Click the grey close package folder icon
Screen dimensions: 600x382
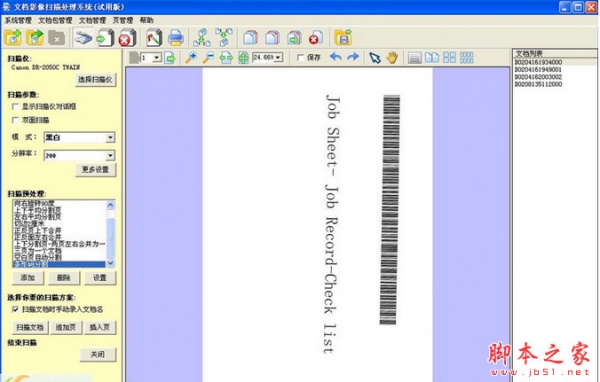click(x=57, y=38)
